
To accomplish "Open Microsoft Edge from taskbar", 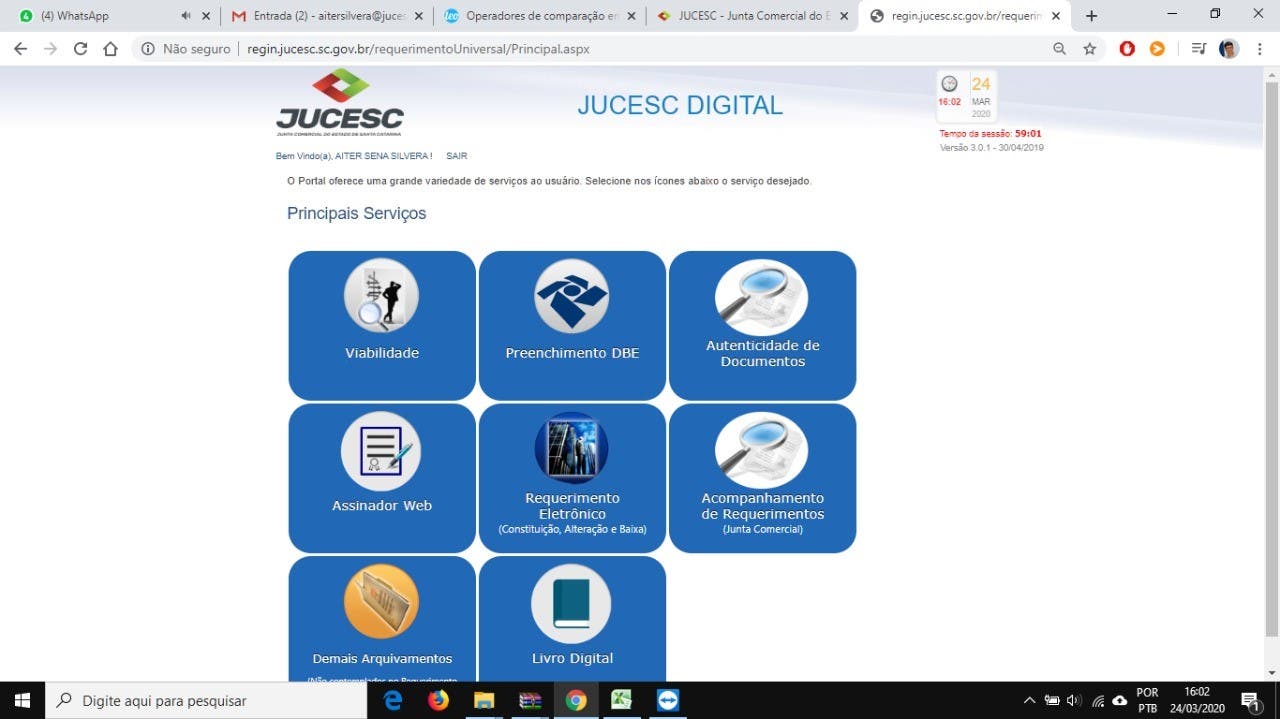I will click(x=393, y=700).
